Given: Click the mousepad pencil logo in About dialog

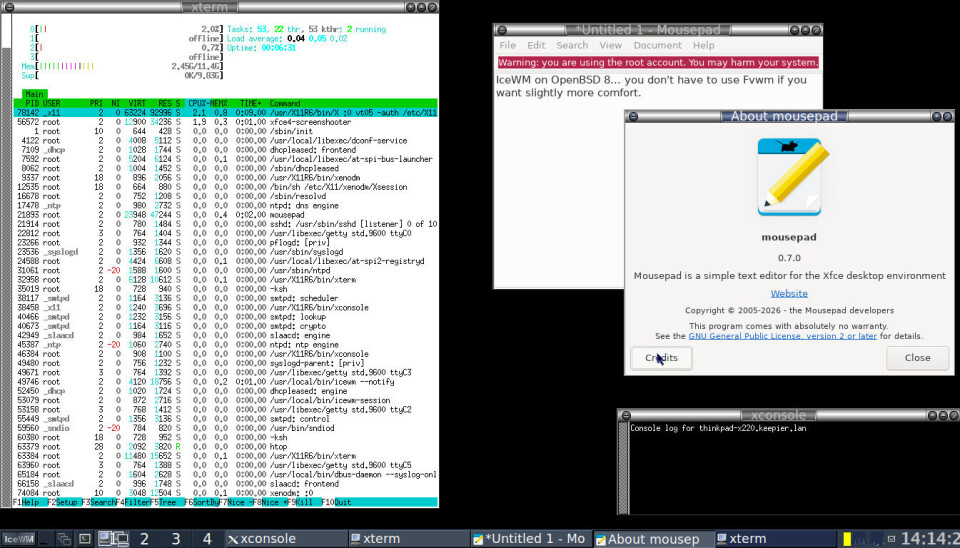Looking at the screenshot, I should coord(793,176).
